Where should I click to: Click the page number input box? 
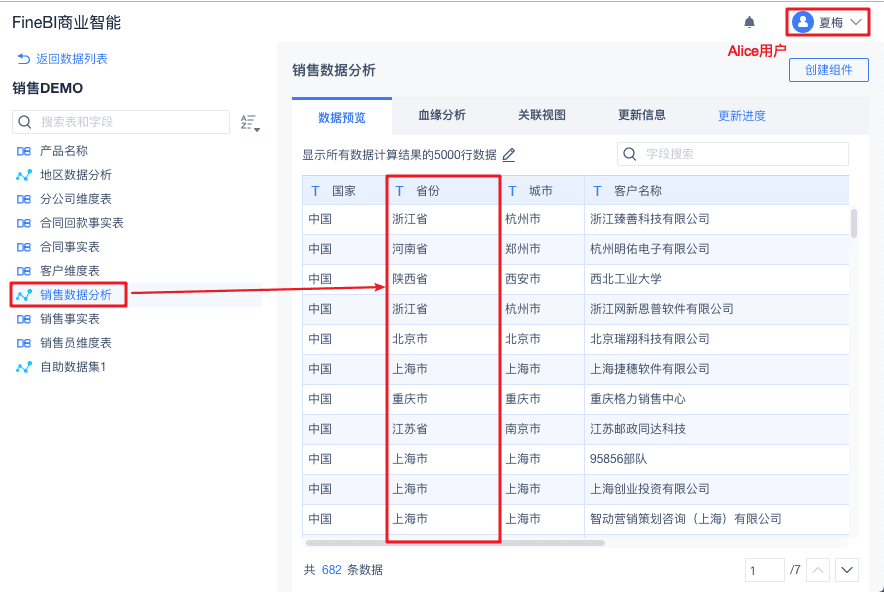click(764, 570)
